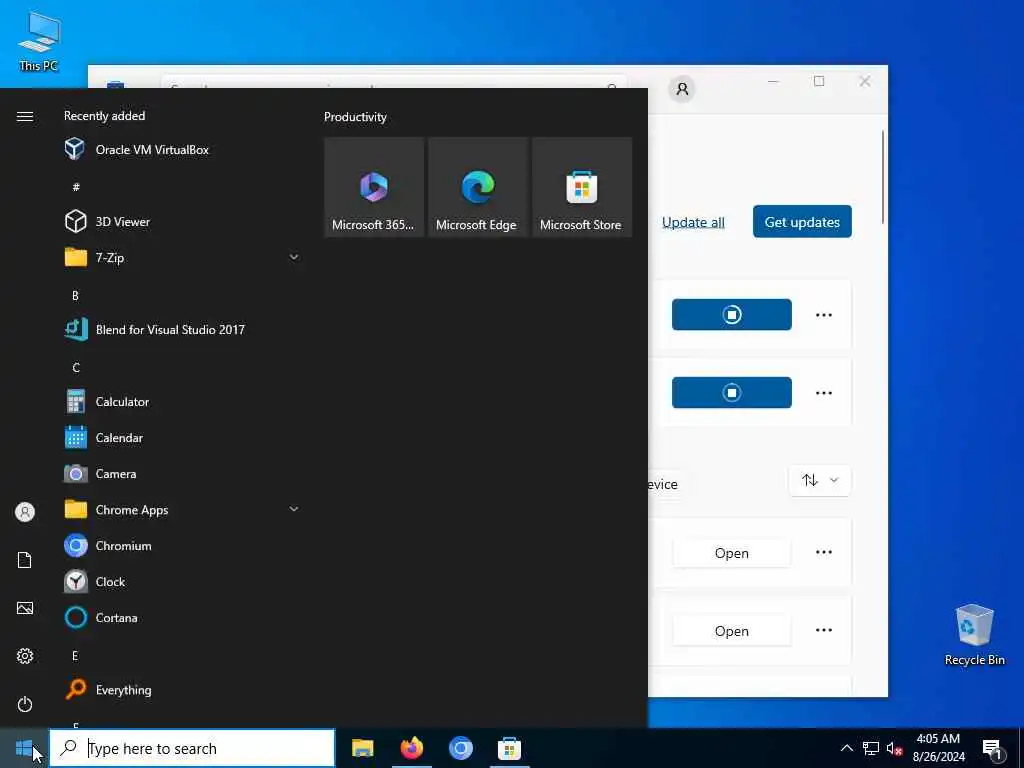Open Calendar app

tap(182, 438)
